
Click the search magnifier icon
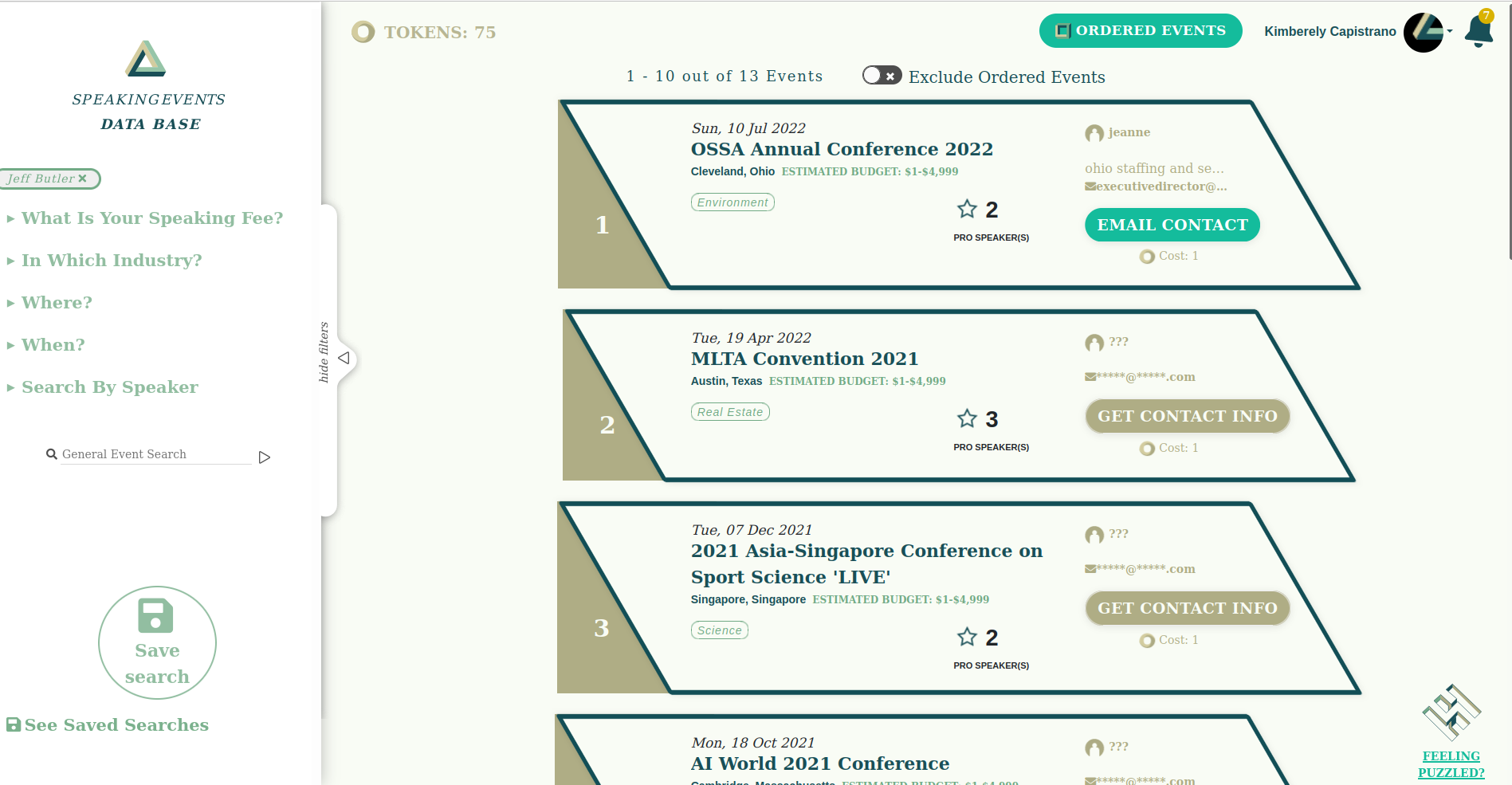52,454
